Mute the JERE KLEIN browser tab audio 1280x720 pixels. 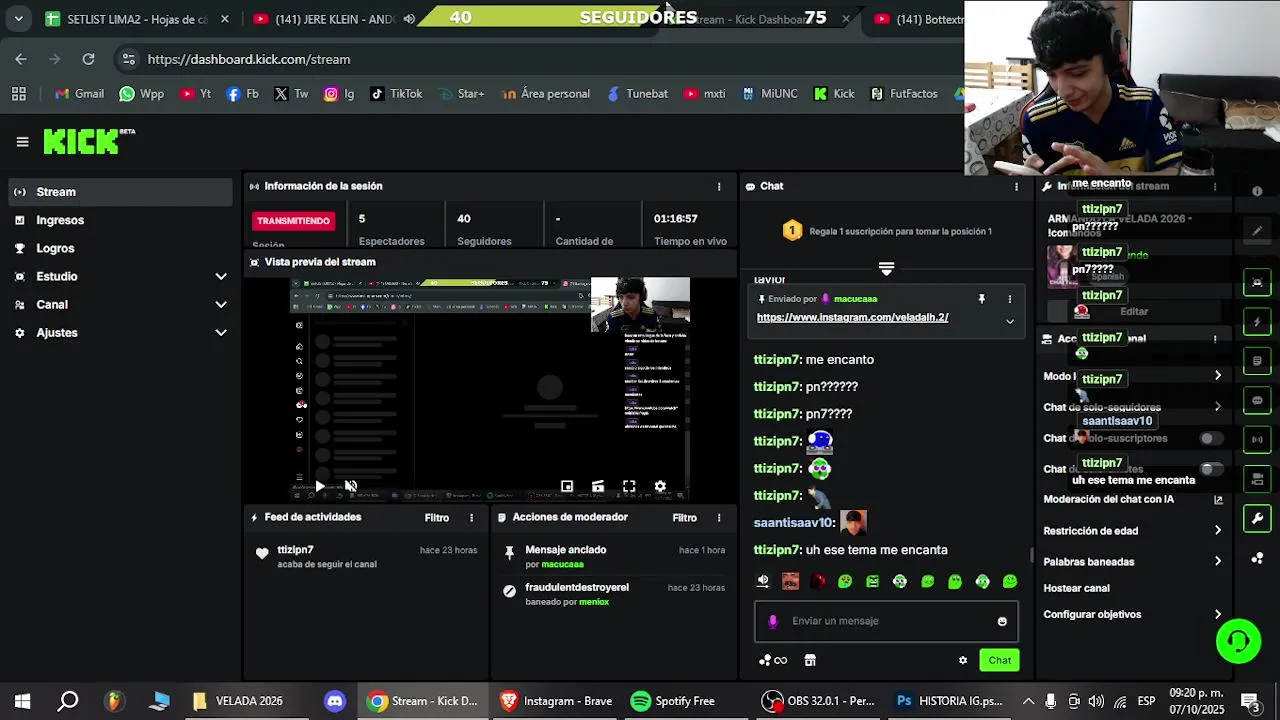(x=409, y=19)
